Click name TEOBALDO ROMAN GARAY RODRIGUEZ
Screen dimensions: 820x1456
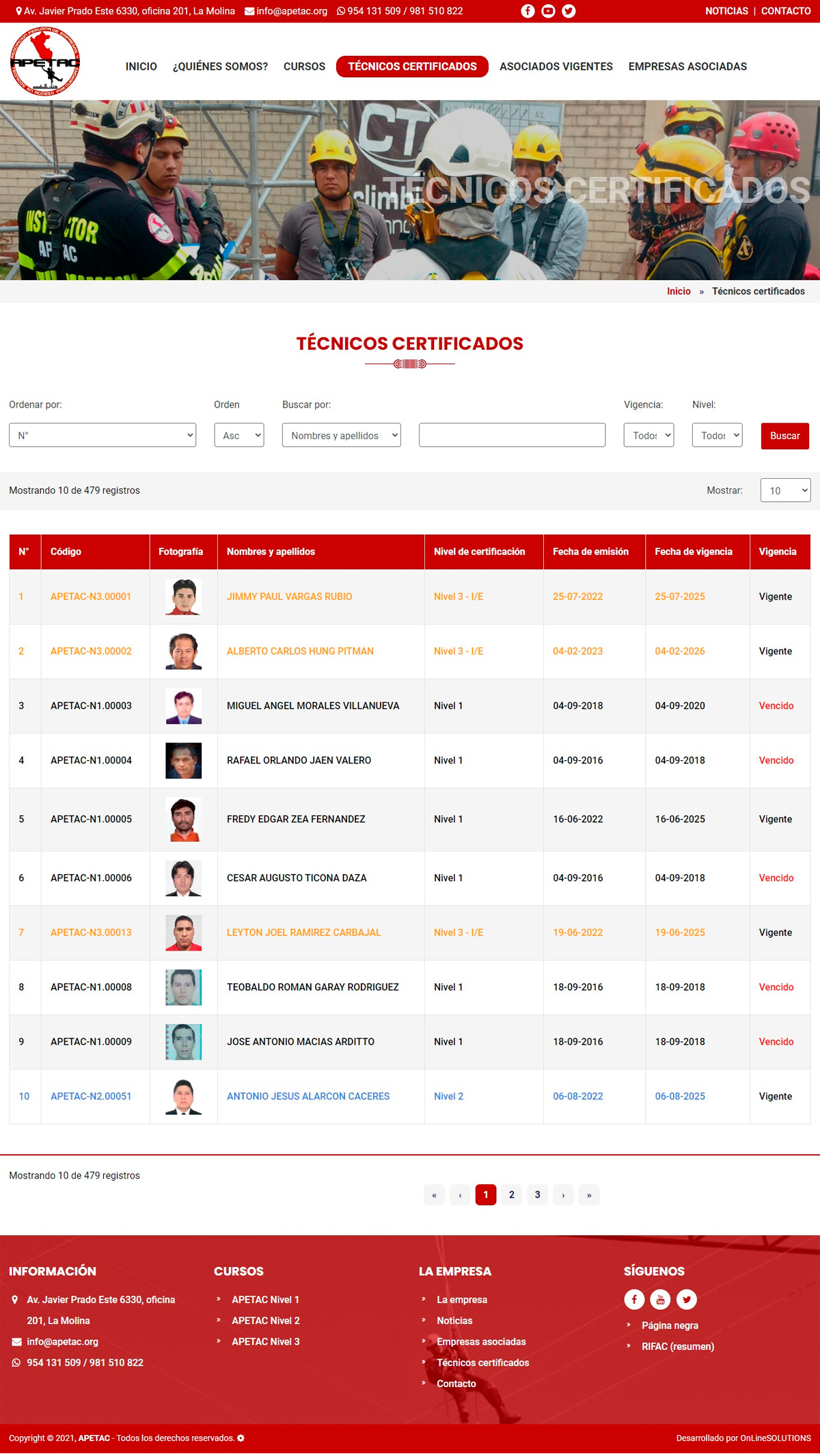313,987
